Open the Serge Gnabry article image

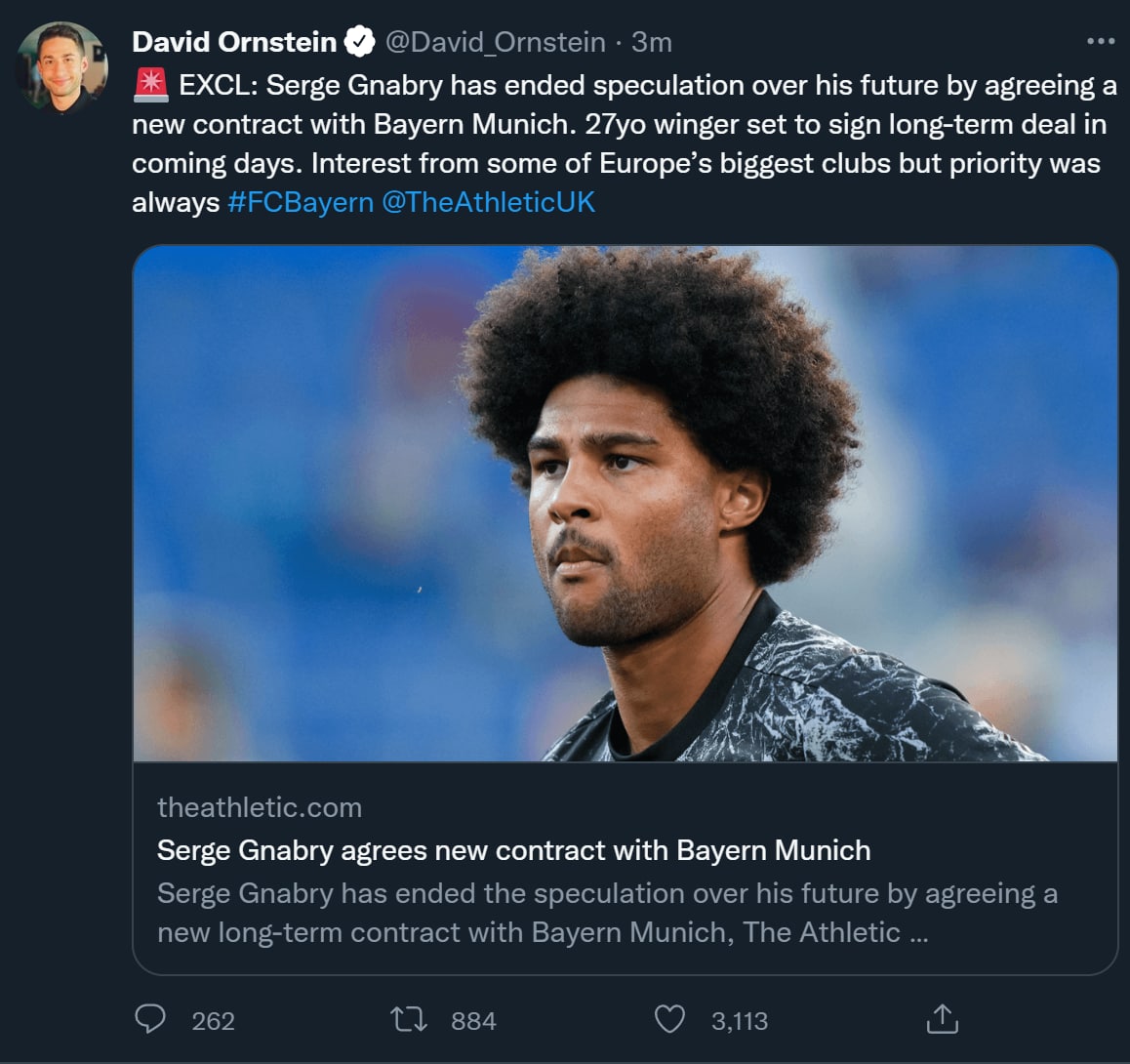(x=625, y=503)
